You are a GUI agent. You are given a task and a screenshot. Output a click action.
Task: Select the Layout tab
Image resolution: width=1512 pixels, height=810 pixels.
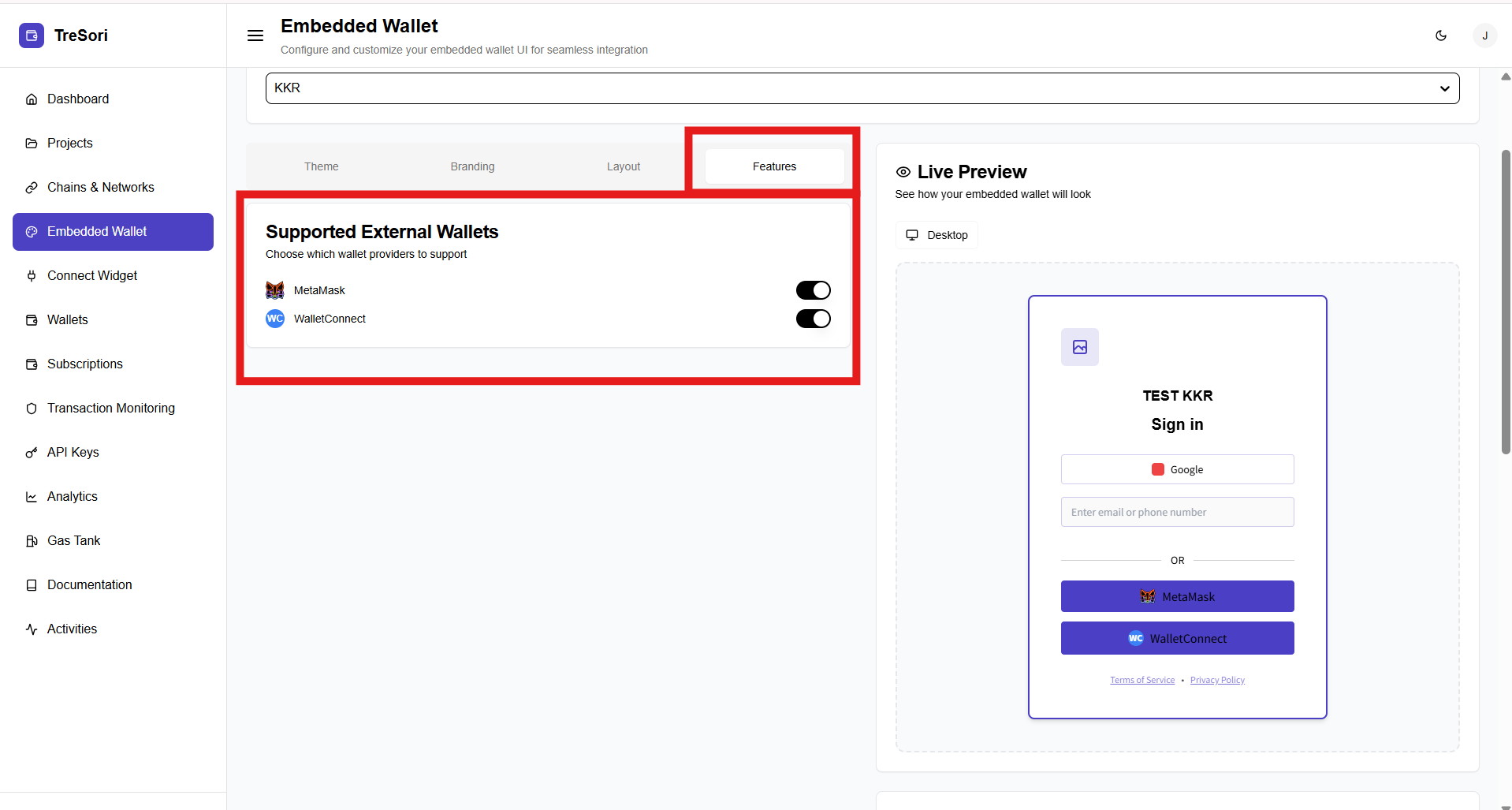click(x=624, y=166)
